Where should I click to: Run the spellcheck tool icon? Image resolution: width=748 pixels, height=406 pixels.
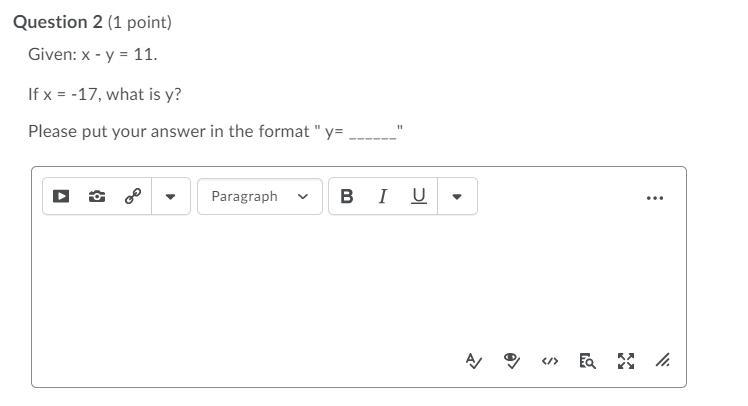pos(474,361)
